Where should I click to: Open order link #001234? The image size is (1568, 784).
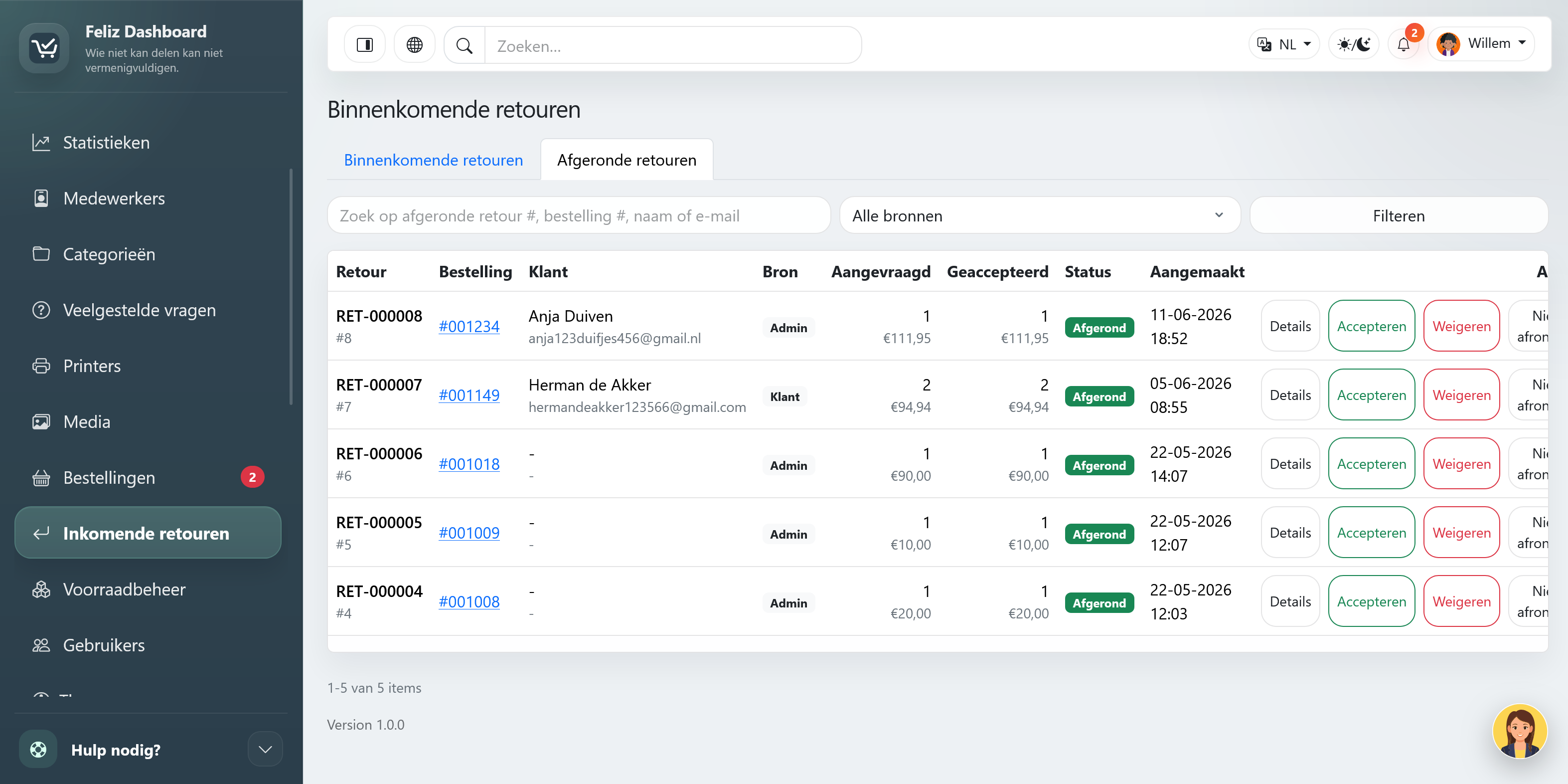click(x=469, y=327)
